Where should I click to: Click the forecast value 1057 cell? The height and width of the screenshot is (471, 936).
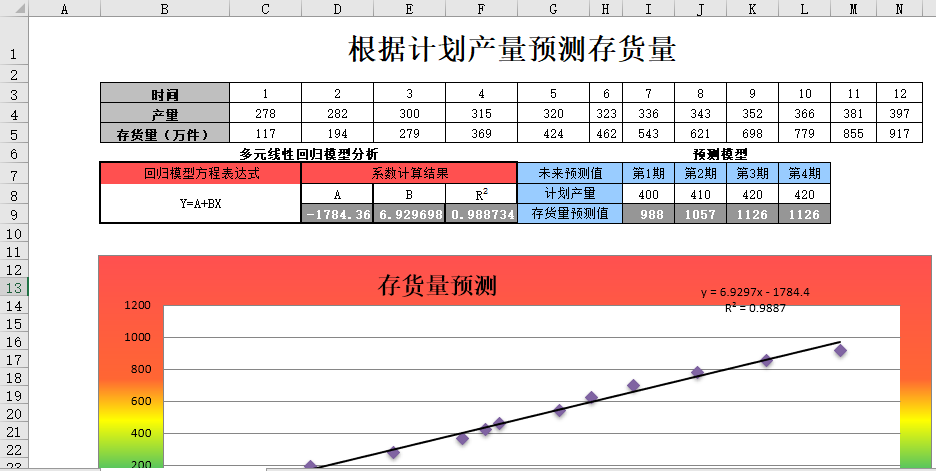point(700,213)
